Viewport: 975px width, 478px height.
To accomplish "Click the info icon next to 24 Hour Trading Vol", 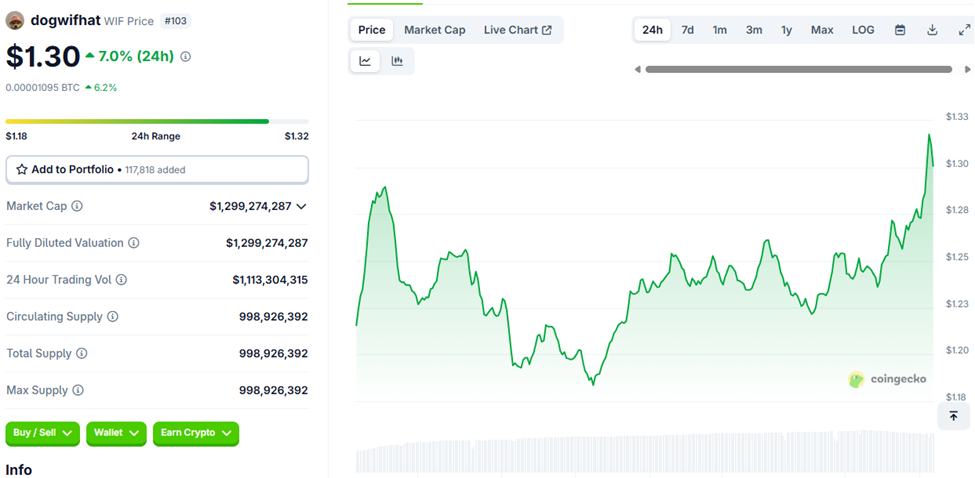I will (x=121, y=280).
